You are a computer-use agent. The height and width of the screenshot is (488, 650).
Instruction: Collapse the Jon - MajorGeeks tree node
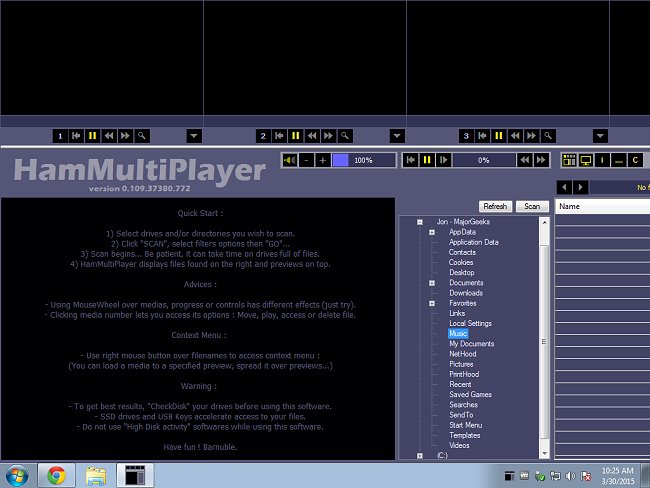click(420, 222)
